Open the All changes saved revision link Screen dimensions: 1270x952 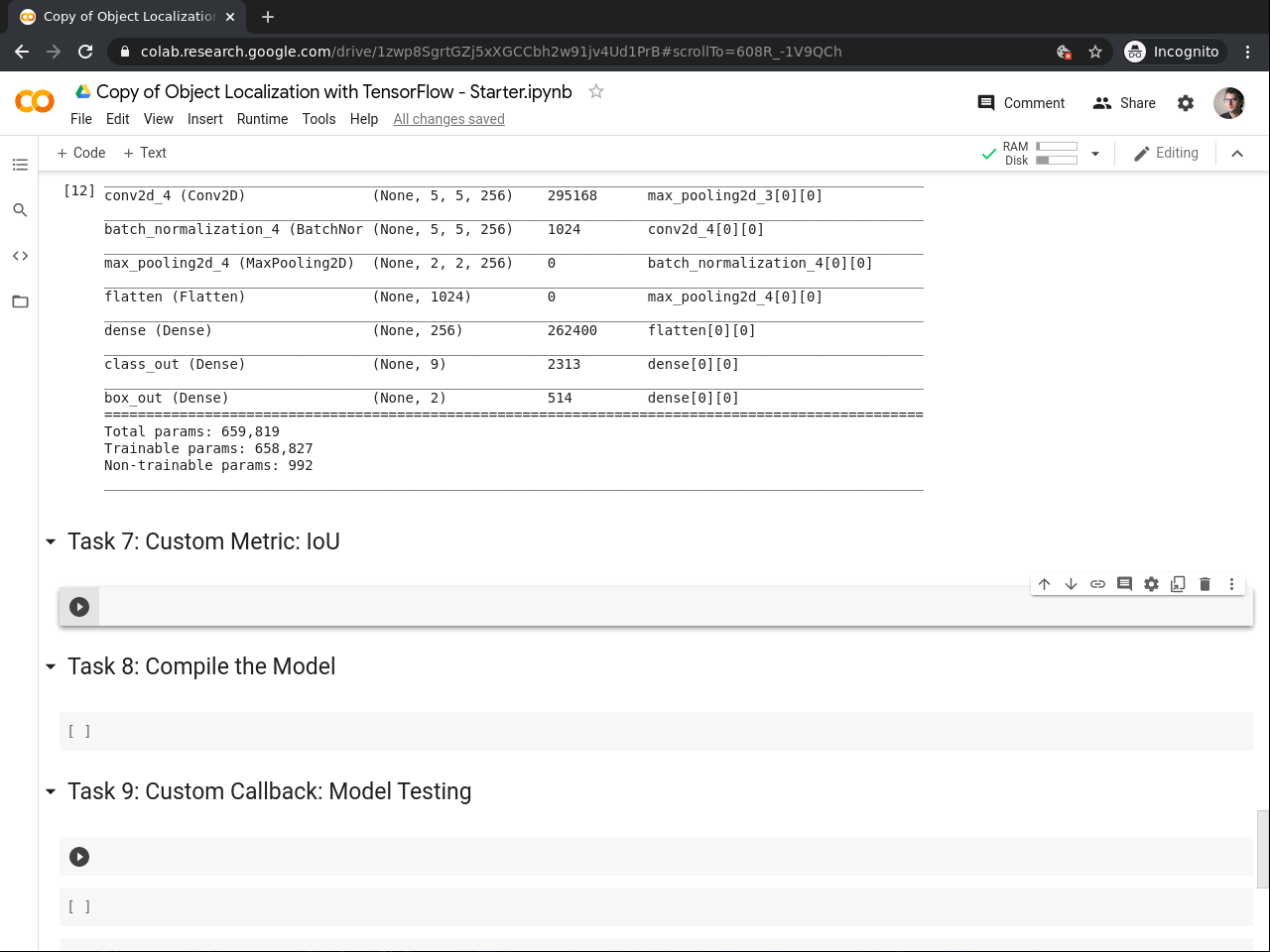(x=448, y=119)
